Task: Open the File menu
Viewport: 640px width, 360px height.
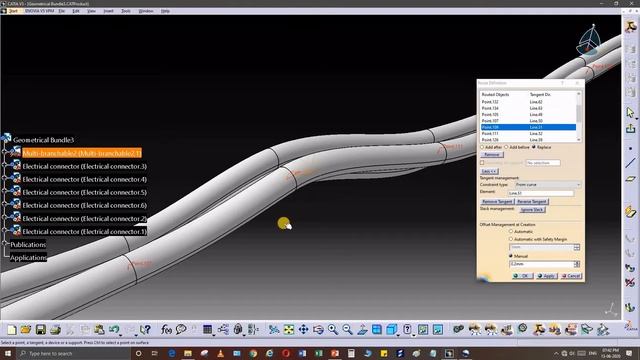Action: 62,11
